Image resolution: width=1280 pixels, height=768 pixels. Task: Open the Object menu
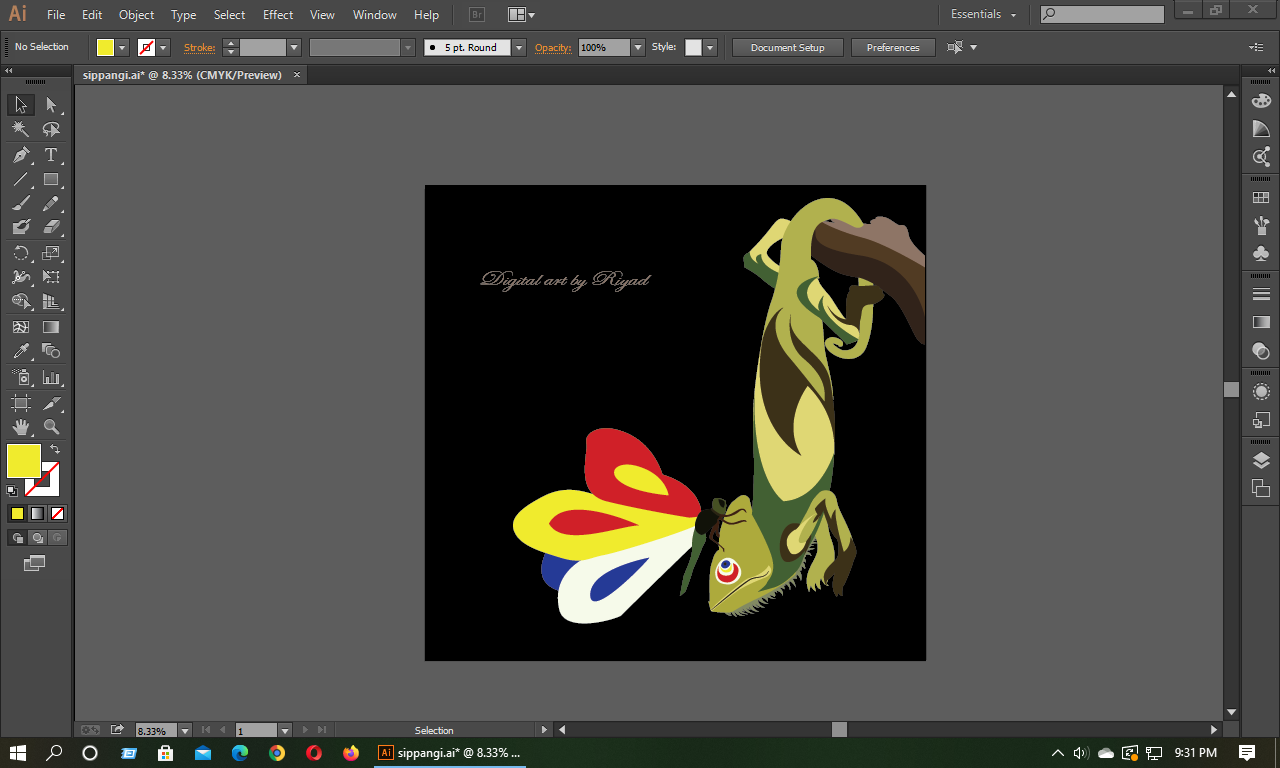click(136, 15)
